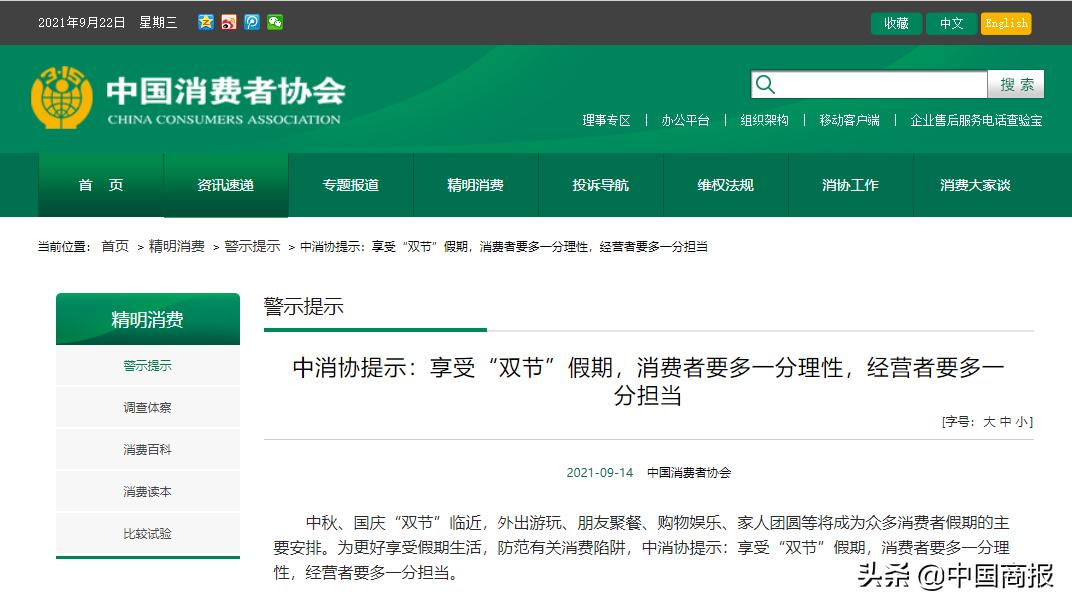Screen dimensions: 1072x607
Task: Click the magnifying glass search icon
Action: (765, 83)
